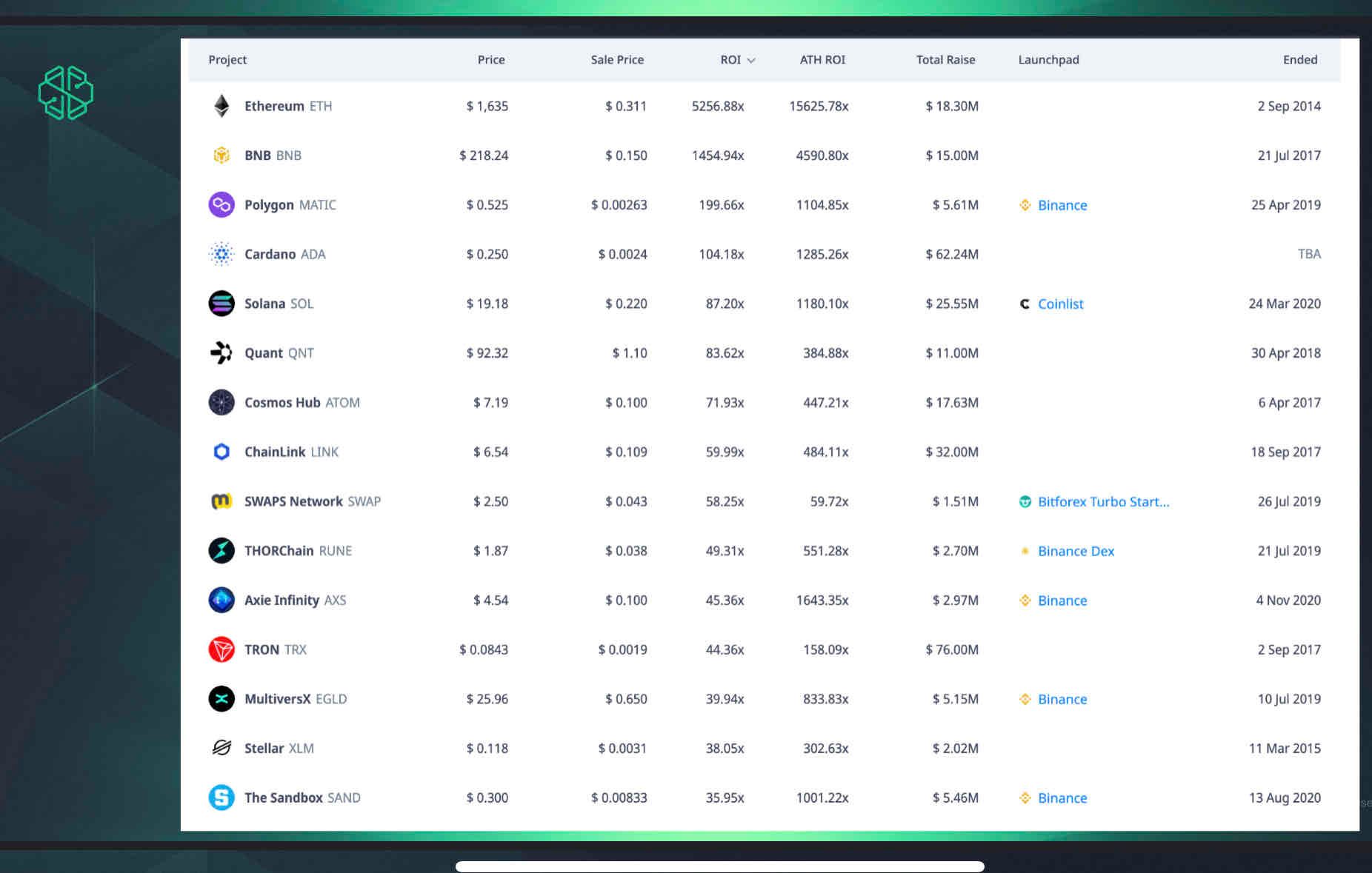Select TRON total raise $ 76.00M
This screenshot has height=873, width=1372.
(952, 649)
